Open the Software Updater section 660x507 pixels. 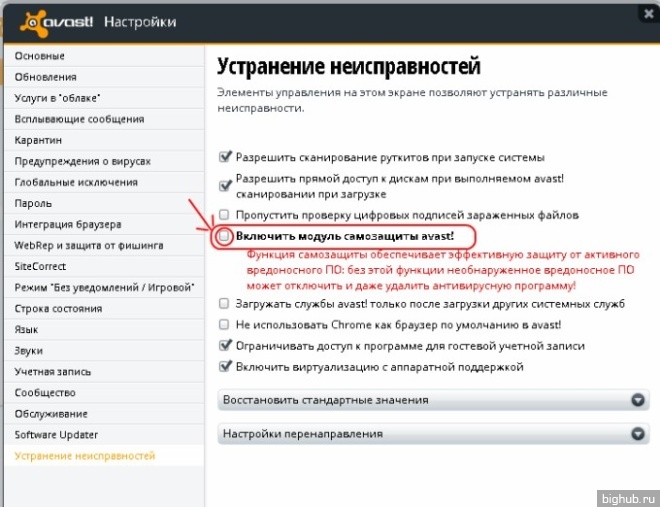click(57, 435)
